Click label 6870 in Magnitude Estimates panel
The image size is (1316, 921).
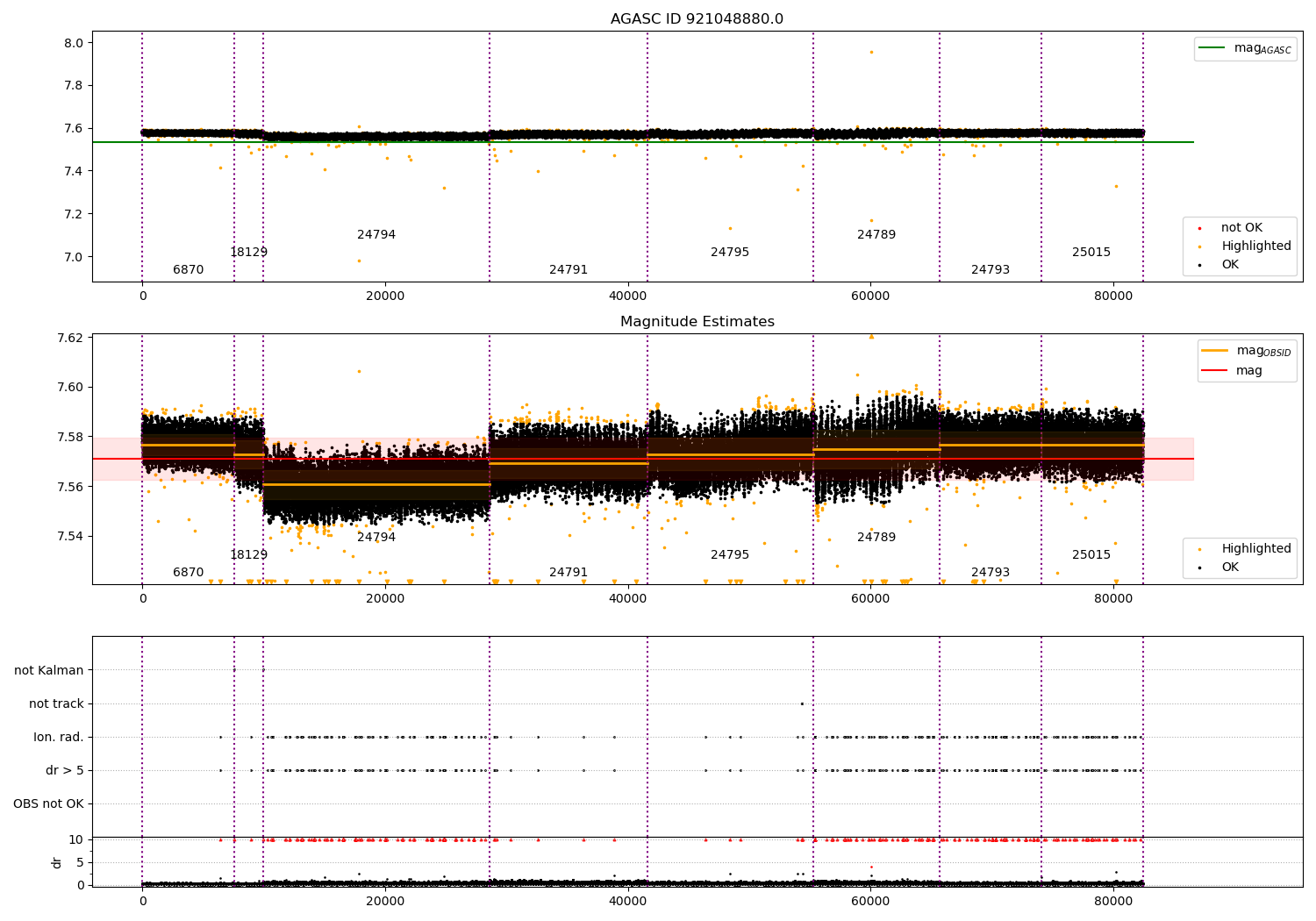coord(188,573)
